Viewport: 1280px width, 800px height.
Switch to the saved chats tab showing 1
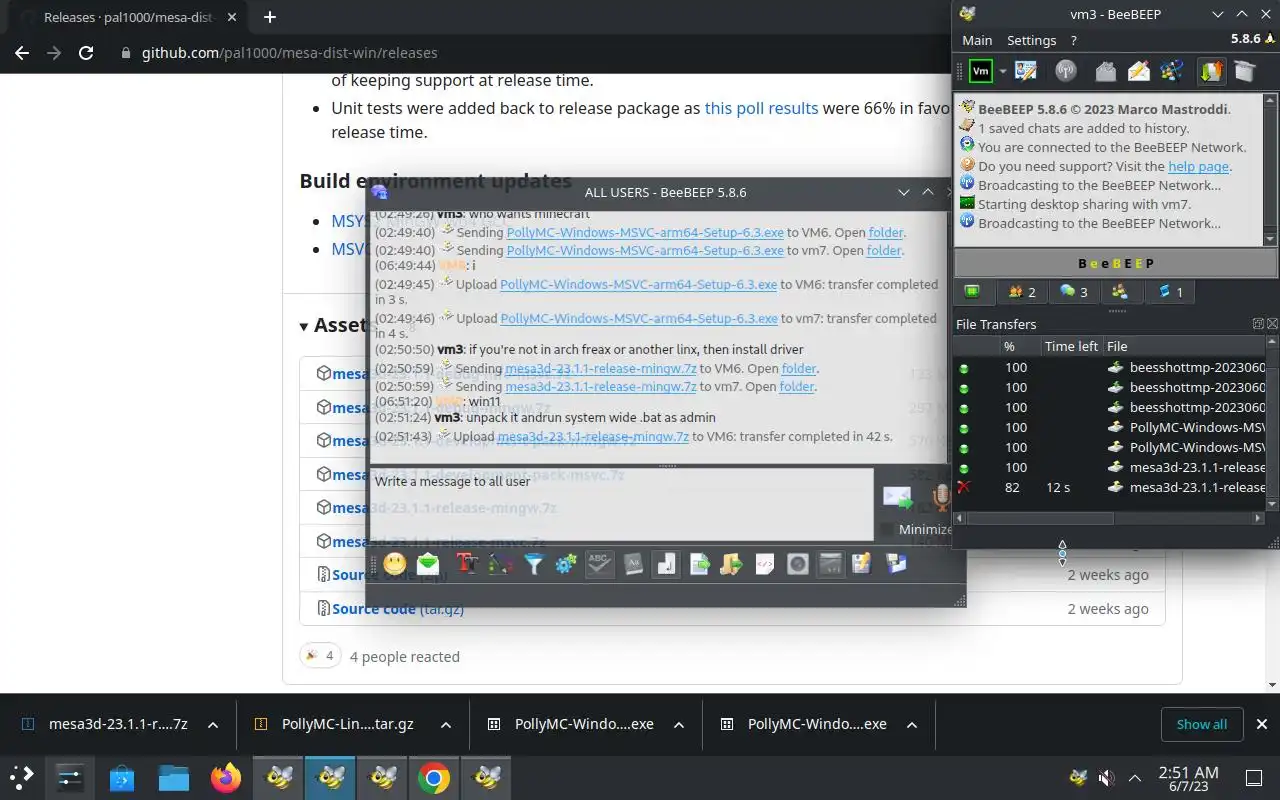click(1170, 292)
